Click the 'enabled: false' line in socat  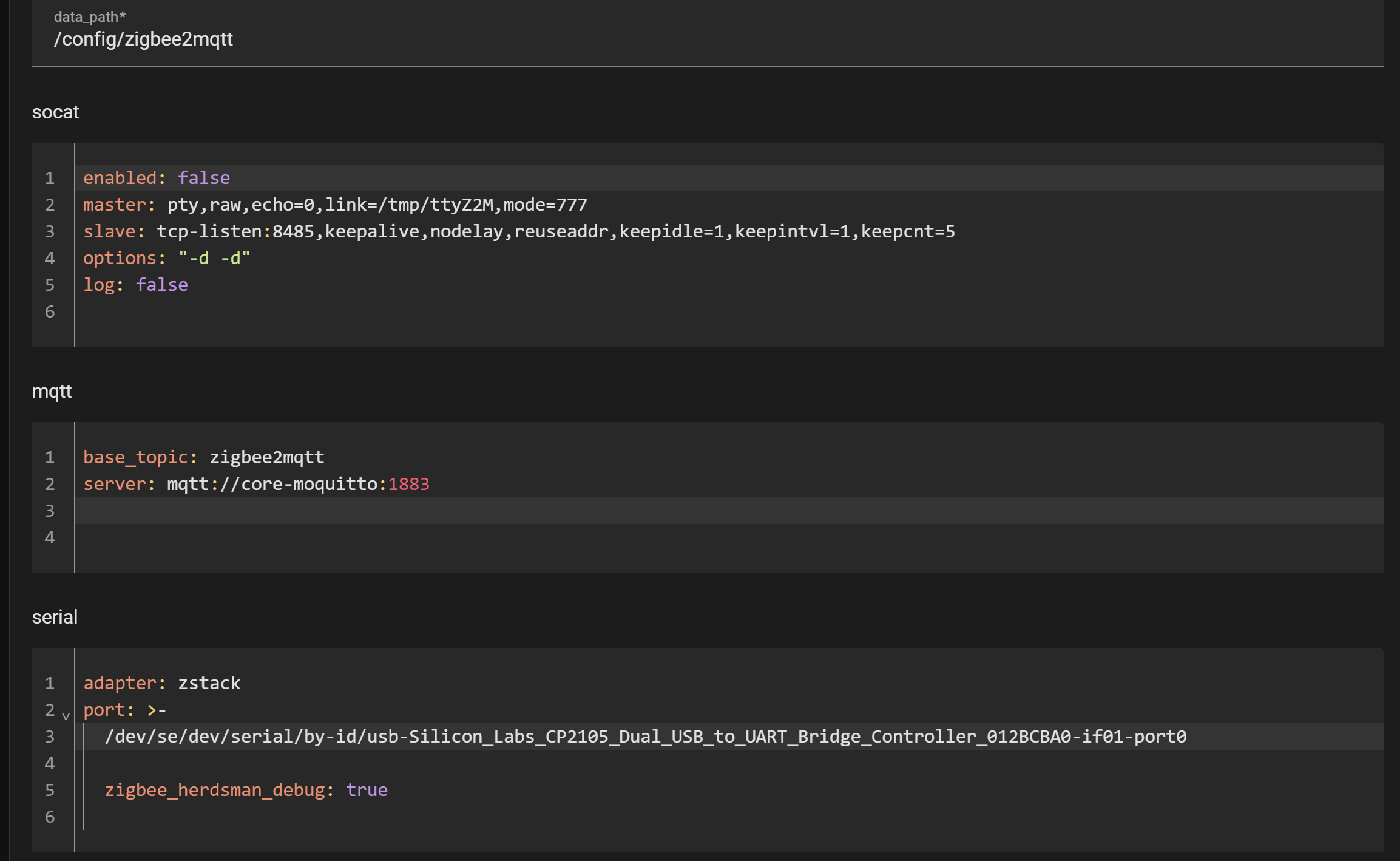click(156, 178)
